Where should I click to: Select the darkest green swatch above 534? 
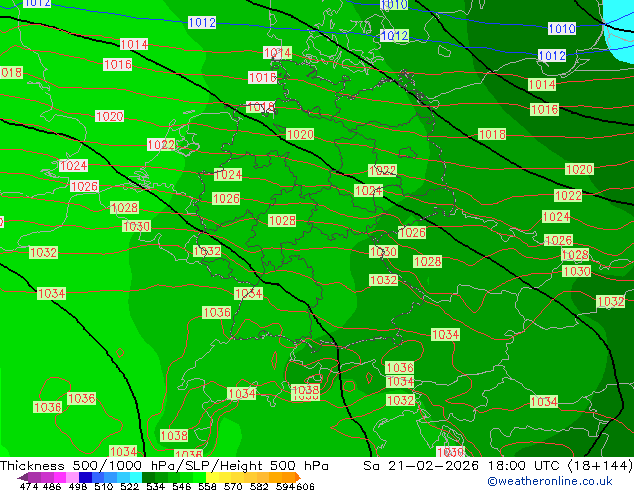(x=148, y=477)
